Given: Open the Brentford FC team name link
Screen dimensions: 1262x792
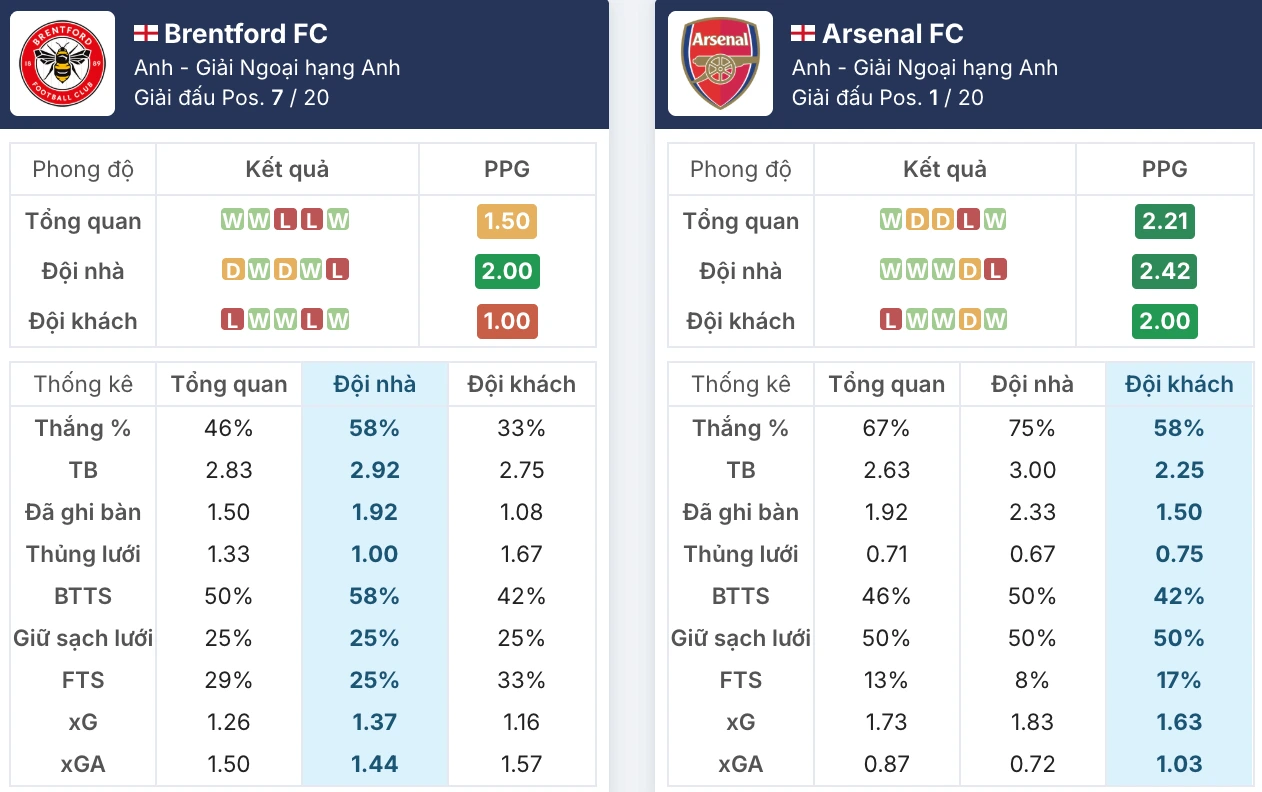Looking at the screenshot, I should coord(243,32).
